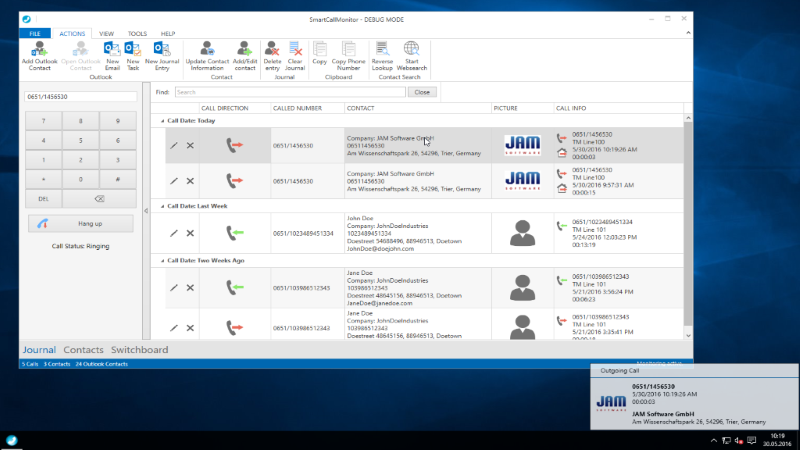Click outgoing call icon of first row
Viewport: 800px width, 450px height.
(234, 145)
